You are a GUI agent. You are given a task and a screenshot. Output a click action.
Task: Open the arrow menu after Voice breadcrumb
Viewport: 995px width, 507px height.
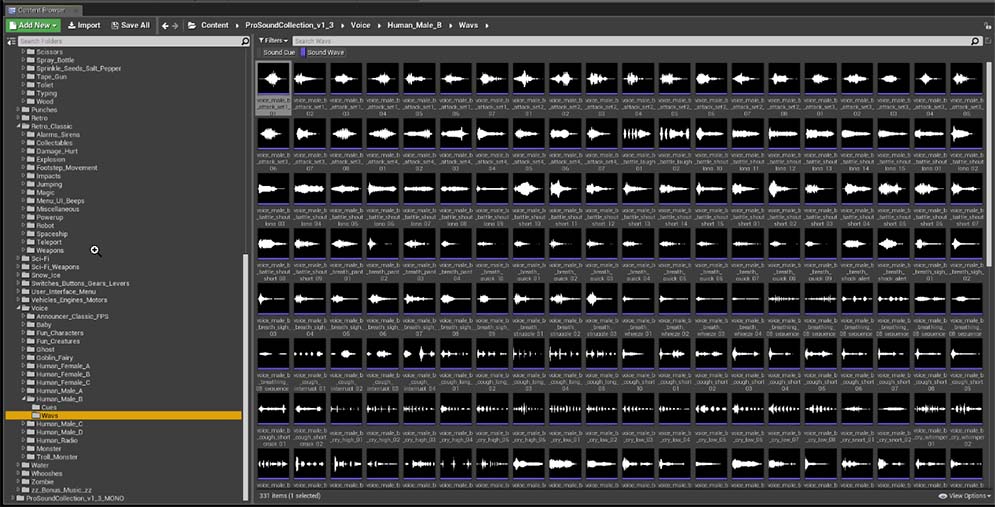coord(379,26)
